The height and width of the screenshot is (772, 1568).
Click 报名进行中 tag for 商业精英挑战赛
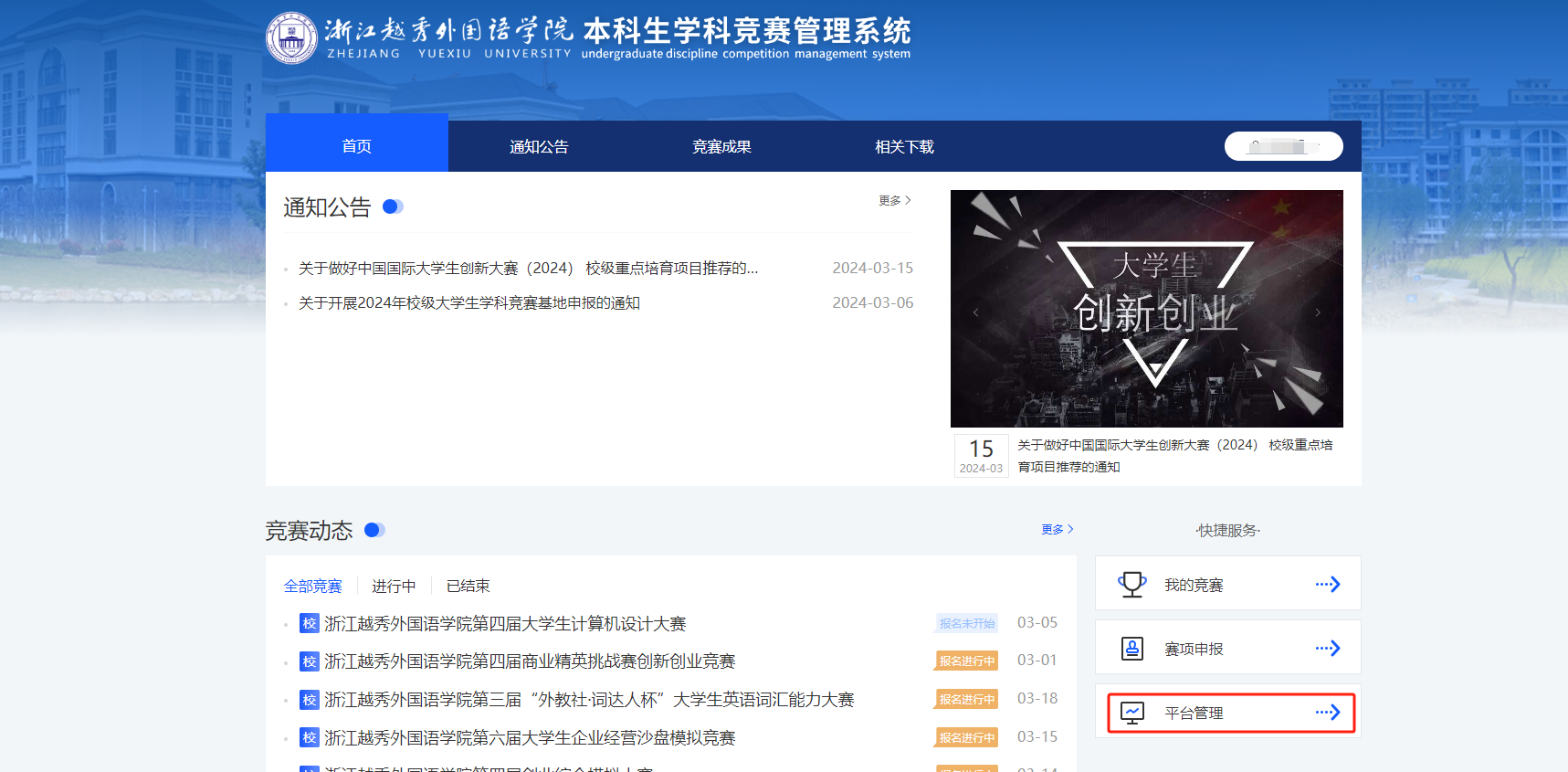pyautogui.click(x=967, y=661)
